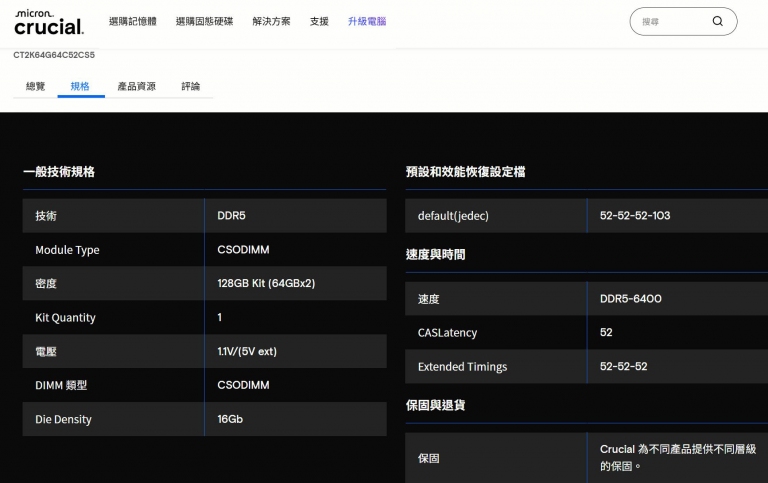Click the 保固 row label

429,459
